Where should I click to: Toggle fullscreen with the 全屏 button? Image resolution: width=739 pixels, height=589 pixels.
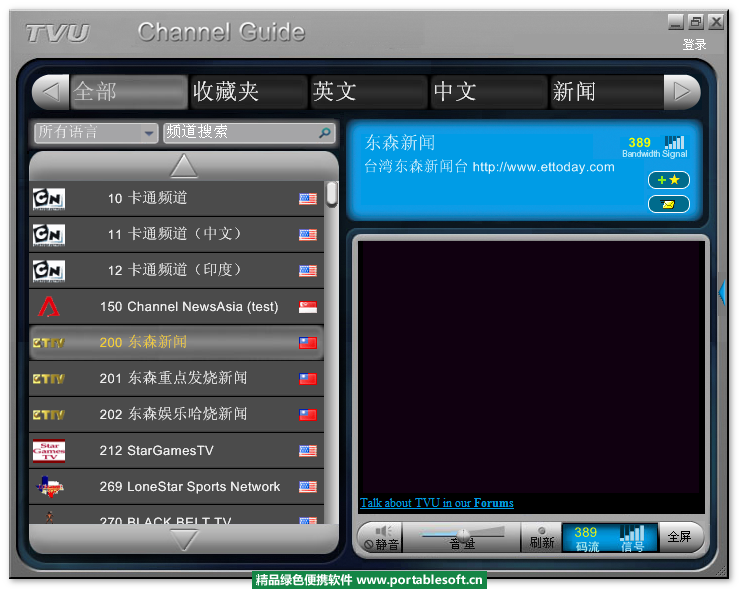(680, 537)
